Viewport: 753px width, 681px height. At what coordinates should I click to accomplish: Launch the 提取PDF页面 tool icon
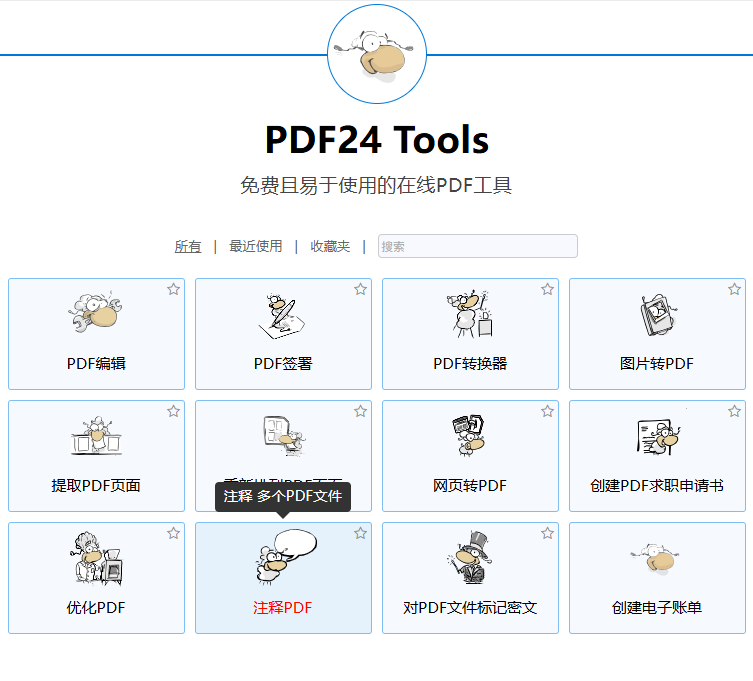[x=96, y=436]
